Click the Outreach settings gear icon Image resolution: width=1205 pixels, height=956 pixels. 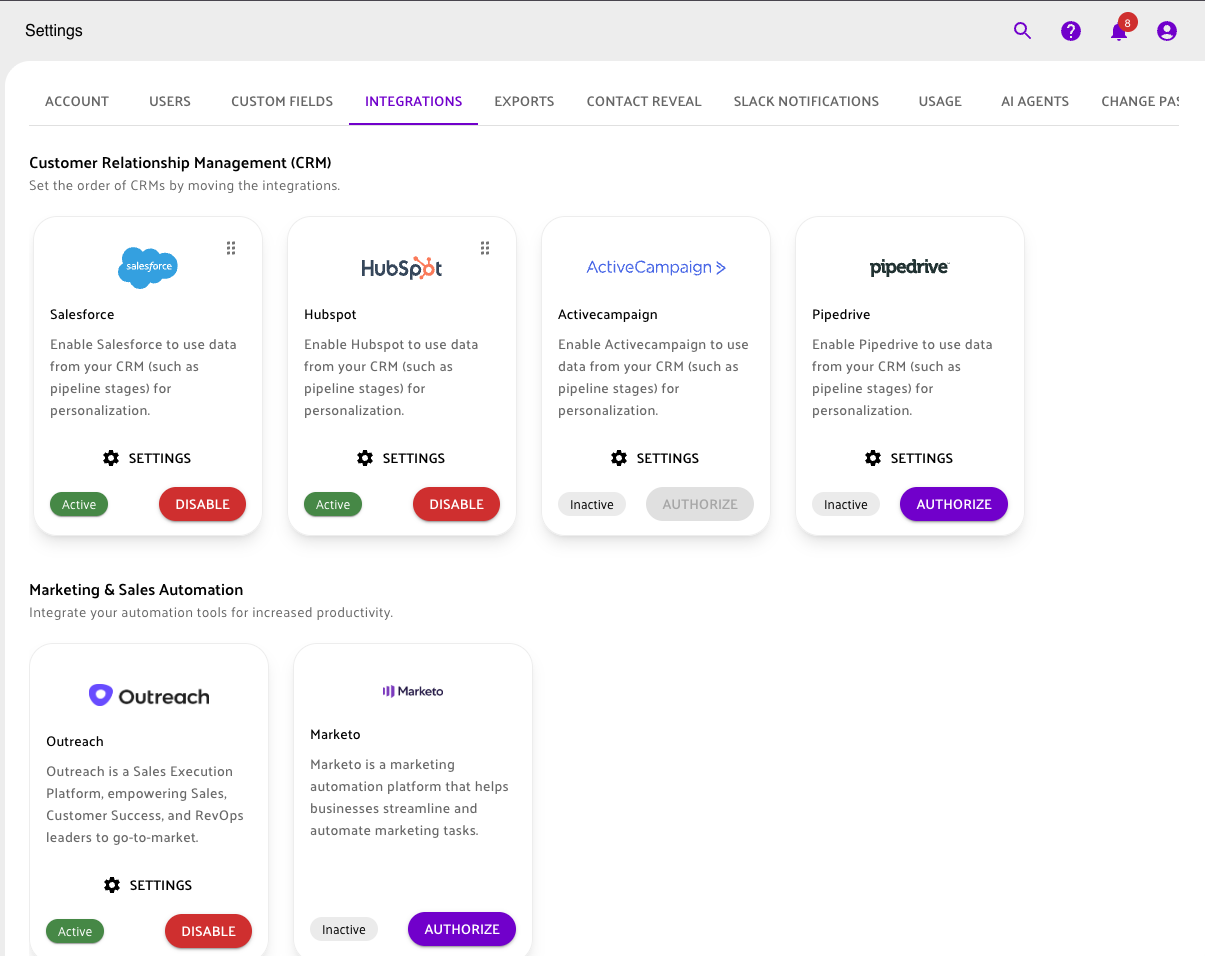[x=112, y=885]
